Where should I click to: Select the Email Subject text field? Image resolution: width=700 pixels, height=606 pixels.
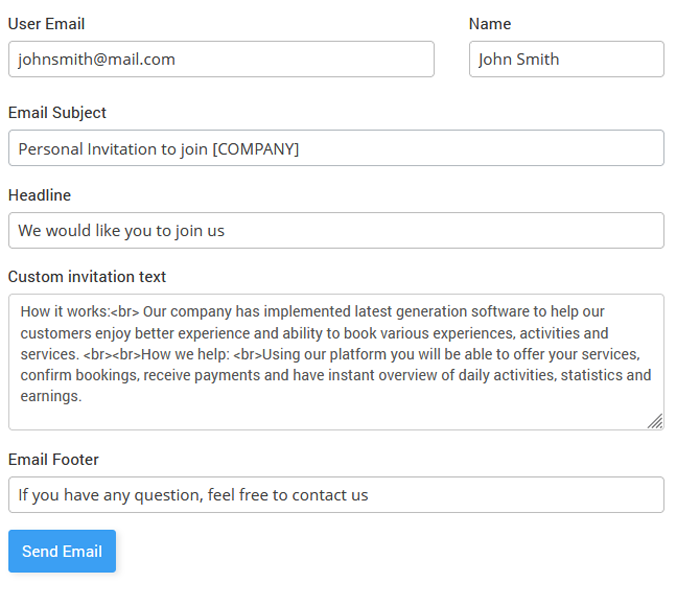(336, 148)
